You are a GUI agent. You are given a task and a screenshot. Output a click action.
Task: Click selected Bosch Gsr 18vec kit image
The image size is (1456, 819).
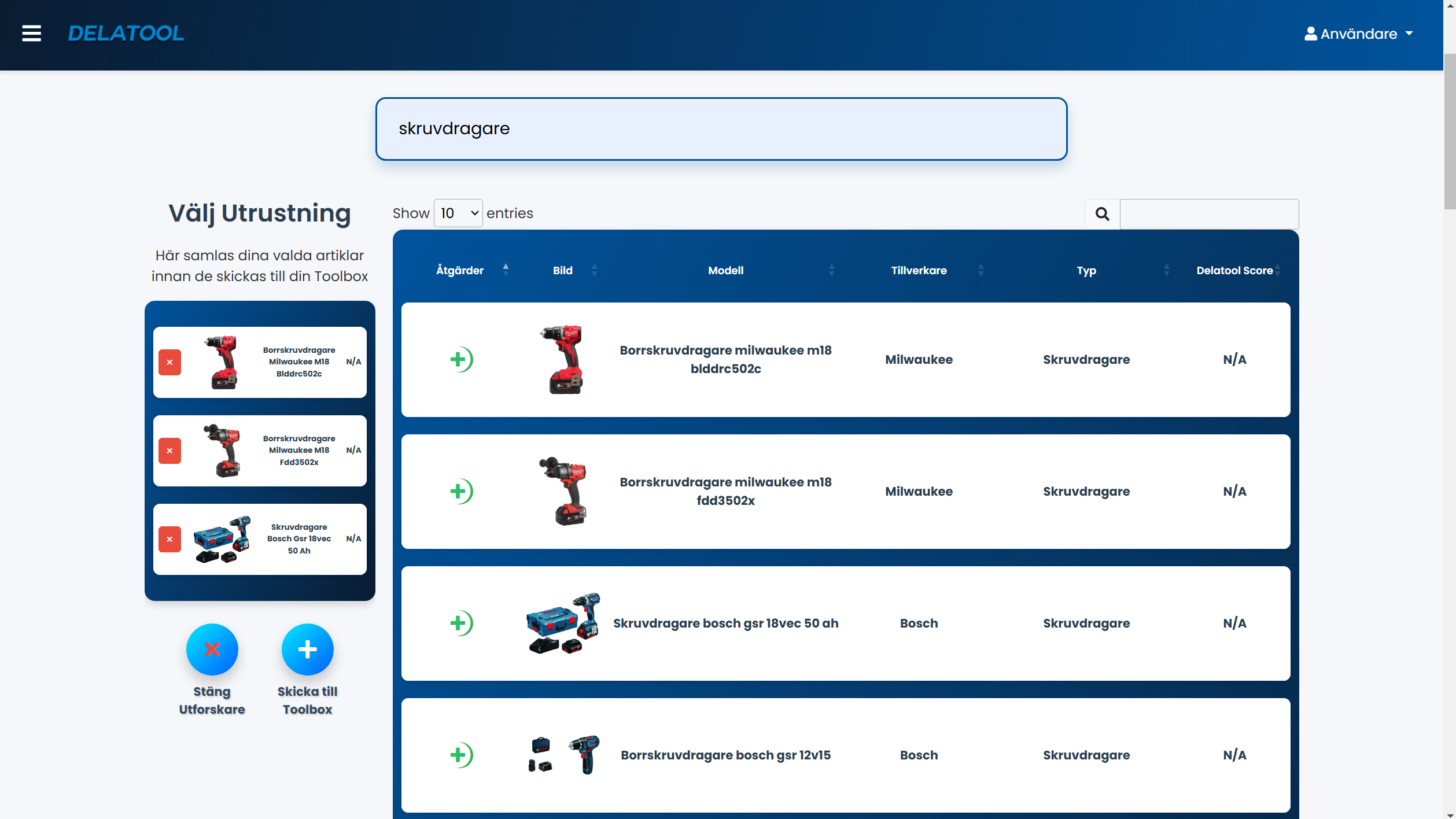(222, 540)
